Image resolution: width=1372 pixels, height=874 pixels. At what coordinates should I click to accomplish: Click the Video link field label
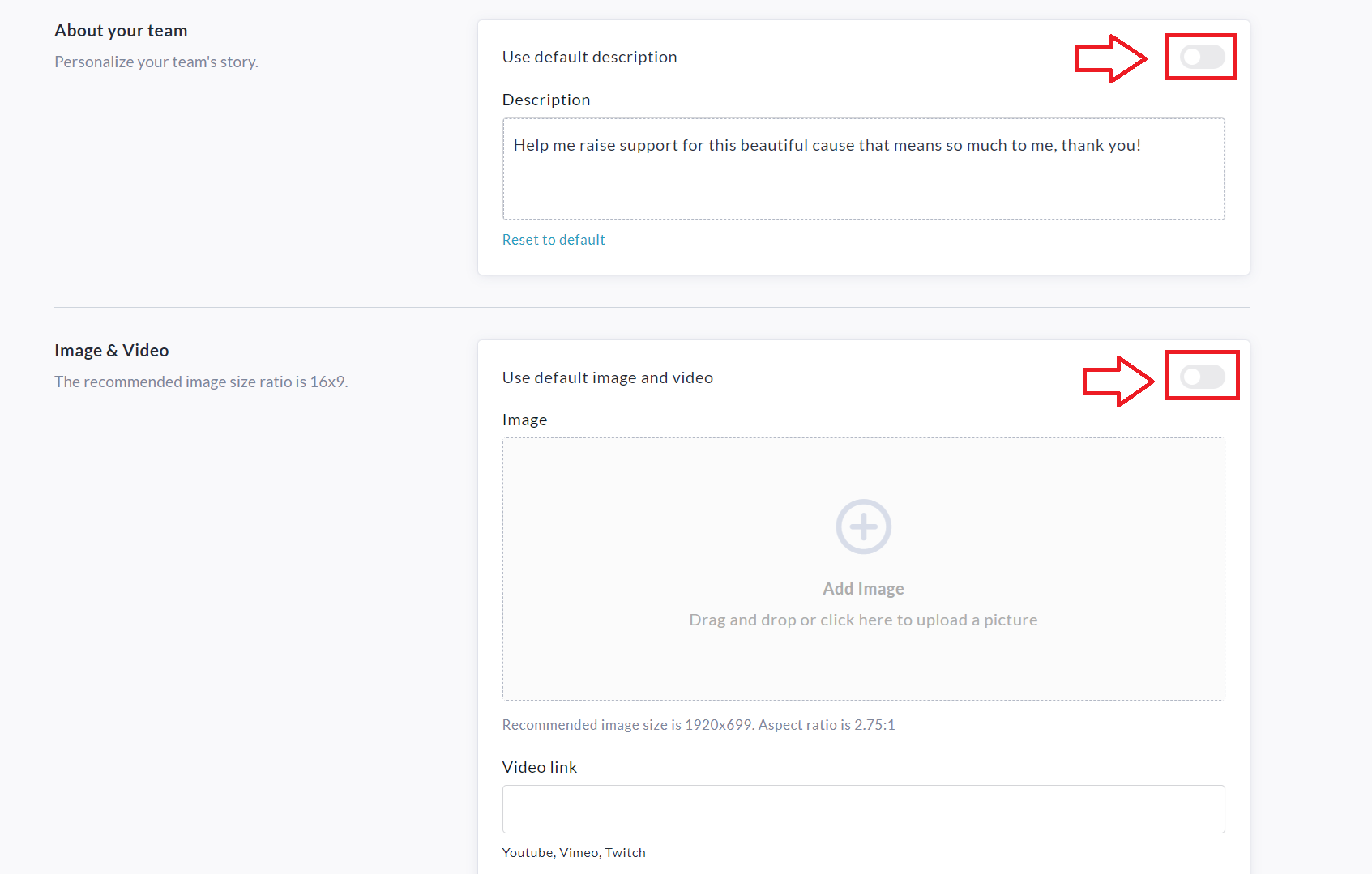(540, 767)
